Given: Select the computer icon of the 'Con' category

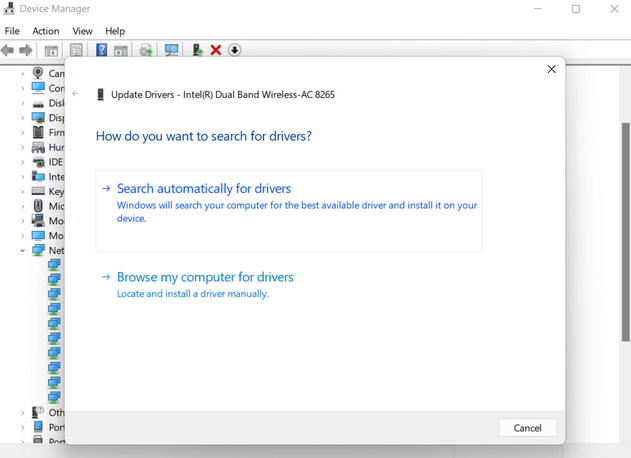Looking at the screenshot, I should 38,88.
